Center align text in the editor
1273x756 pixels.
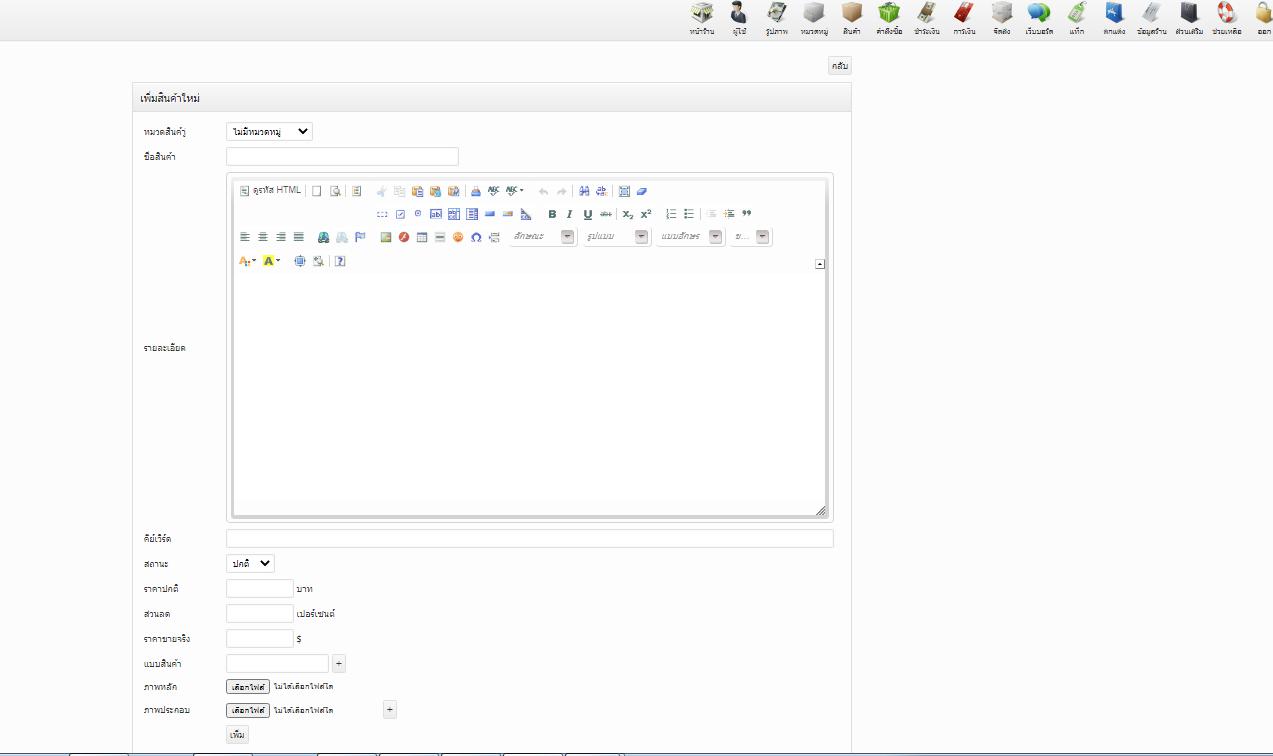click(263, 237)
